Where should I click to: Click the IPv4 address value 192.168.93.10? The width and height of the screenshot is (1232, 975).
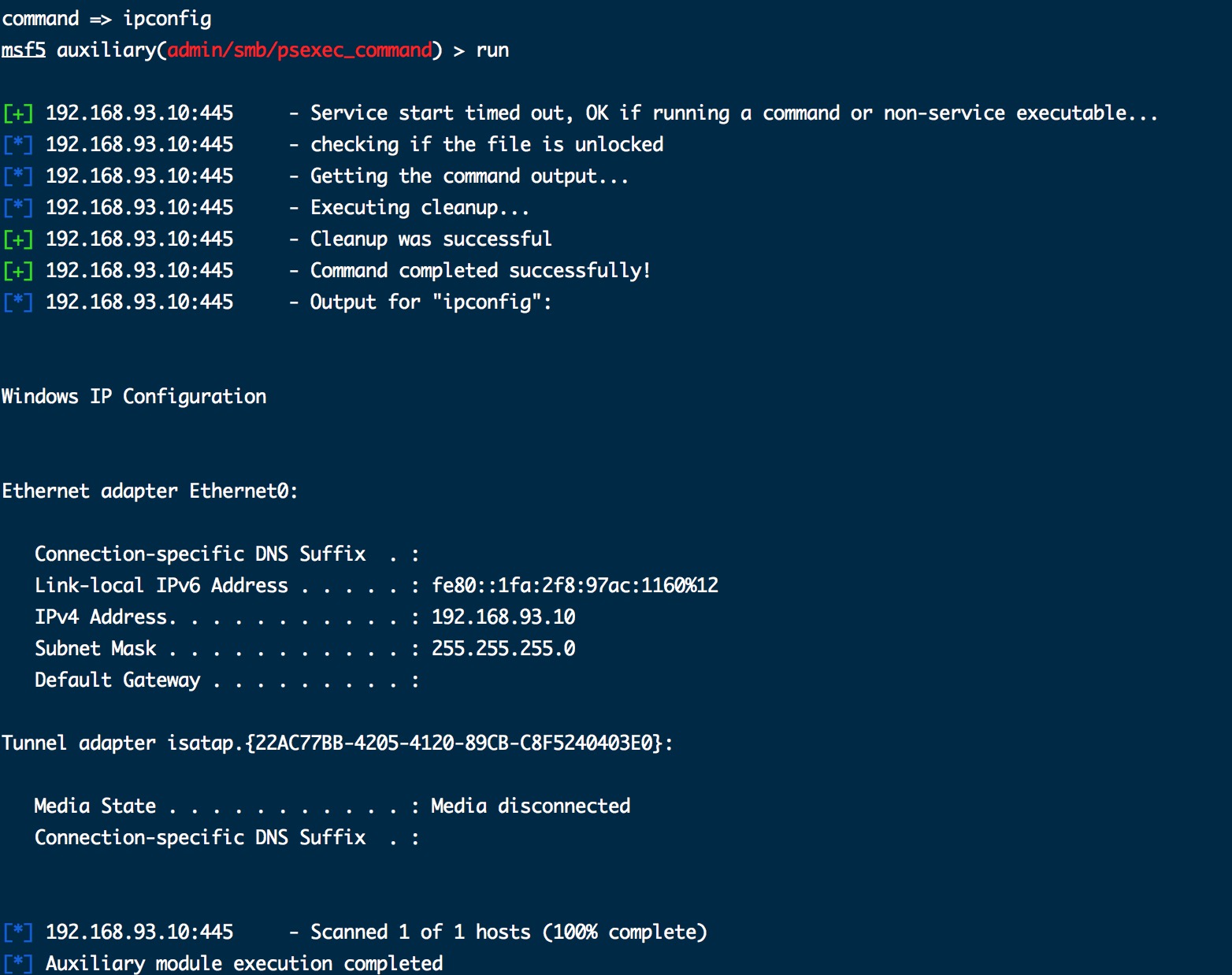point(503,617)
